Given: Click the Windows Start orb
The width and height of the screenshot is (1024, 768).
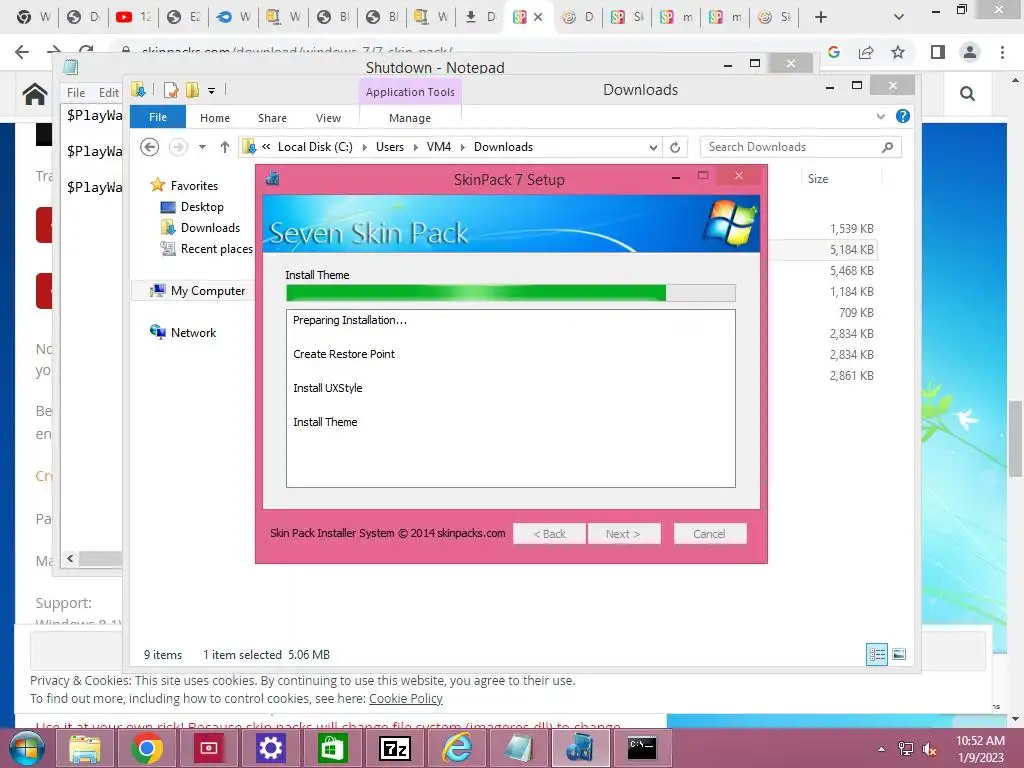Looking at the screenshot, I should 26,748.
